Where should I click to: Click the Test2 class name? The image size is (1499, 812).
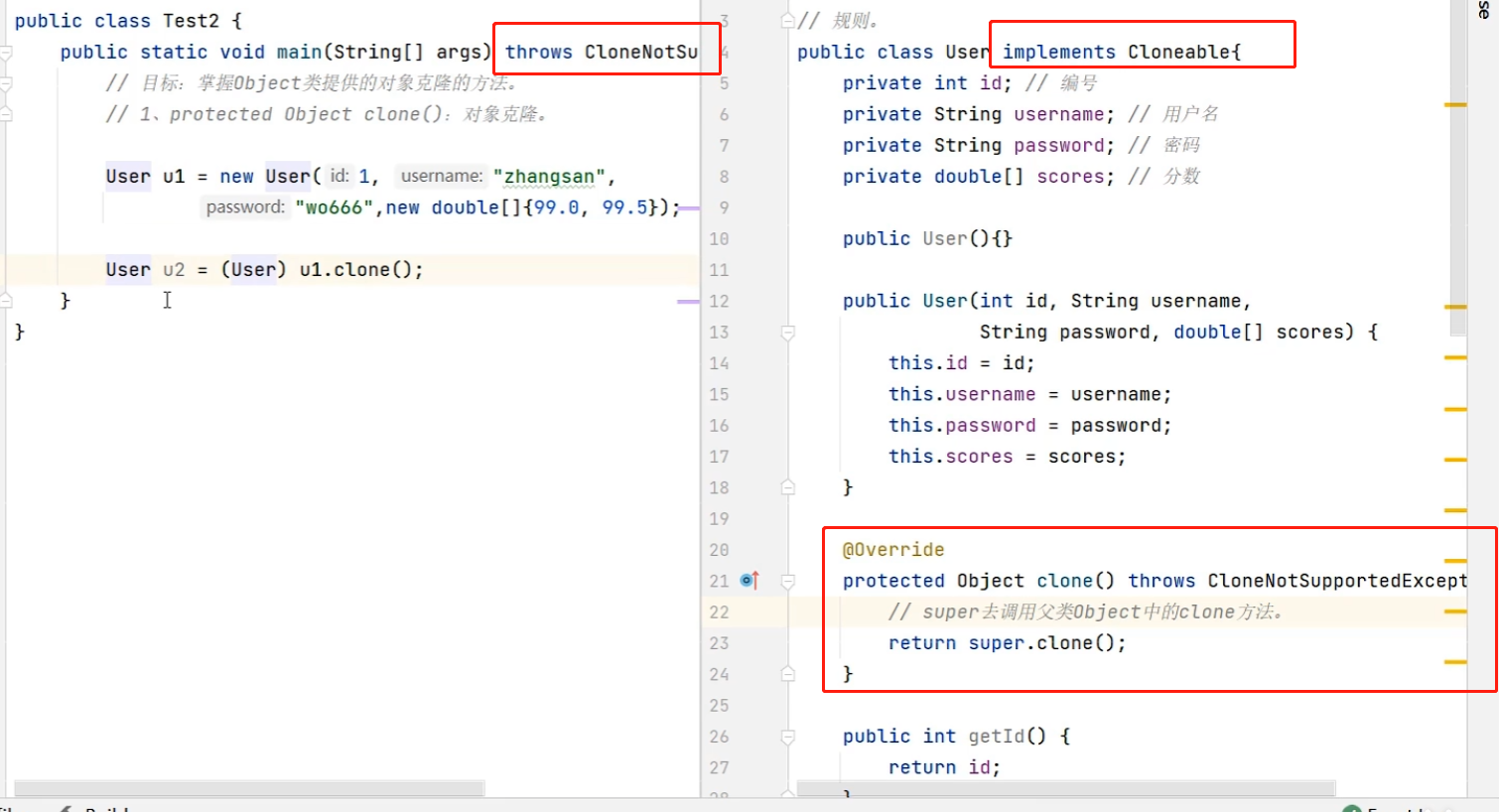(191, 21)
